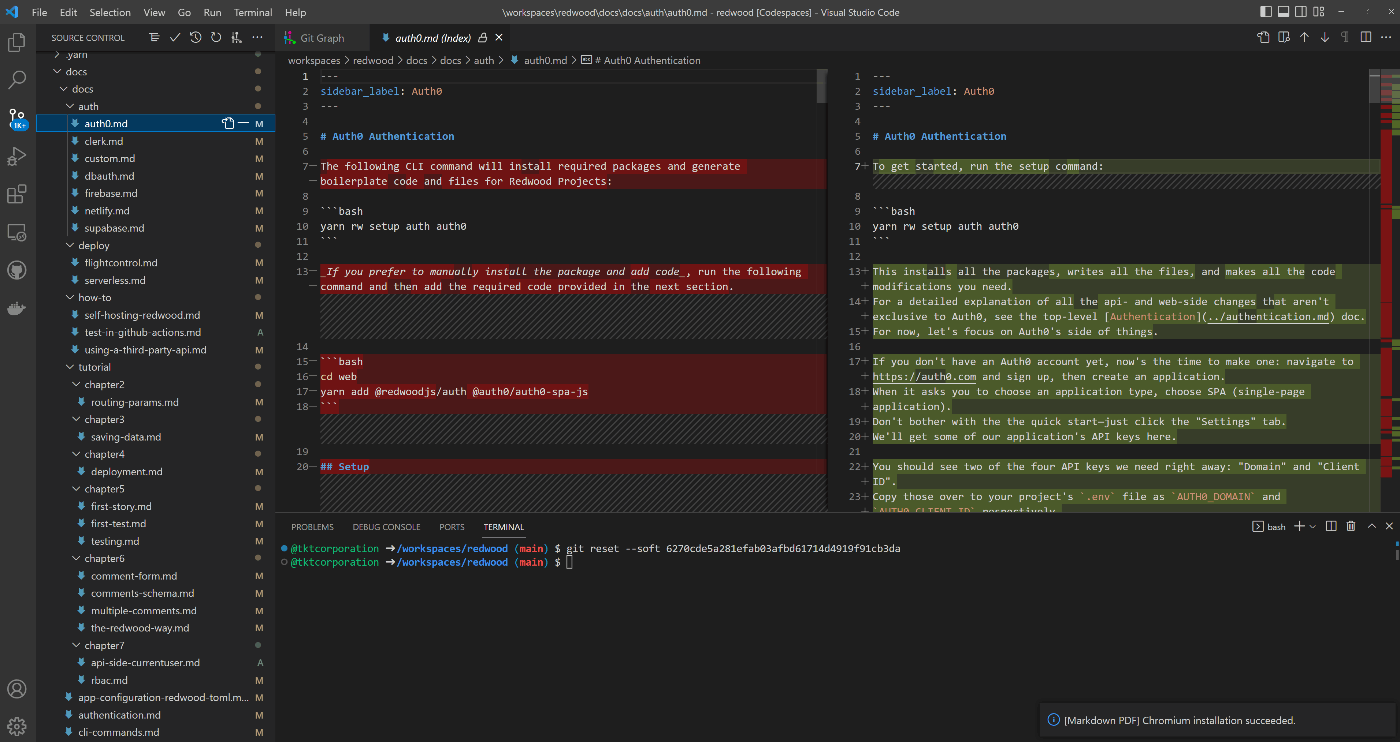Viewport: 1400px width, 742px height.
Task: Switch to the Git Graph tab
Action: tap(322, 38)
